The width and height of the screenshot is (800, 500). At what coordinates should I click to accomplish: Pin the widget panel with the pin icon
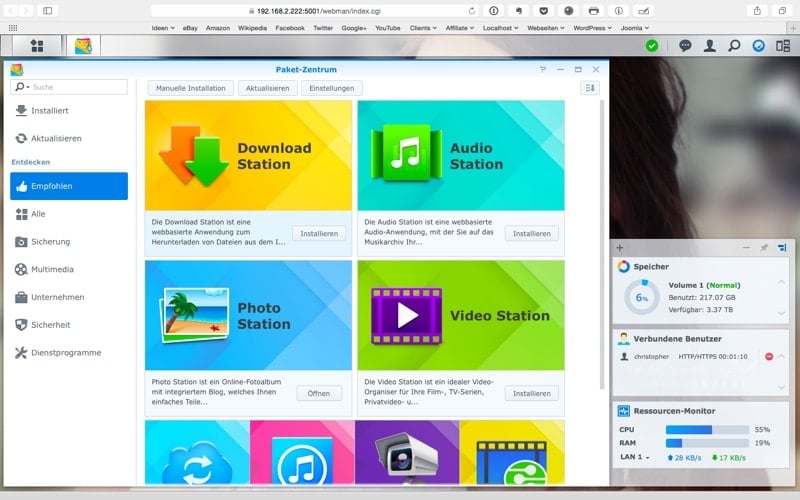[x=764, y=248]
